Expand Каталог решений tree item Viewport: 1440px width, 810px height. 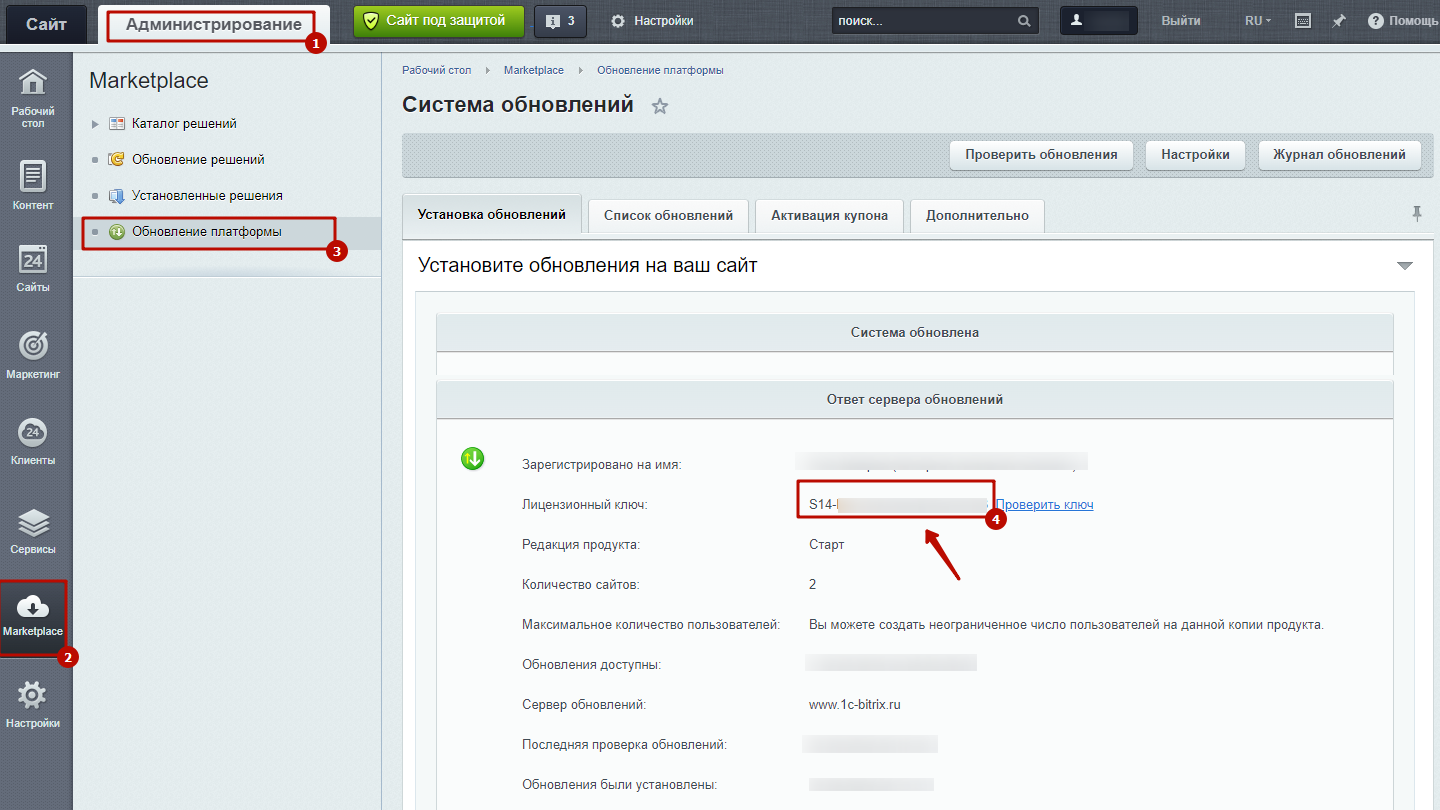tap(95, 124)
